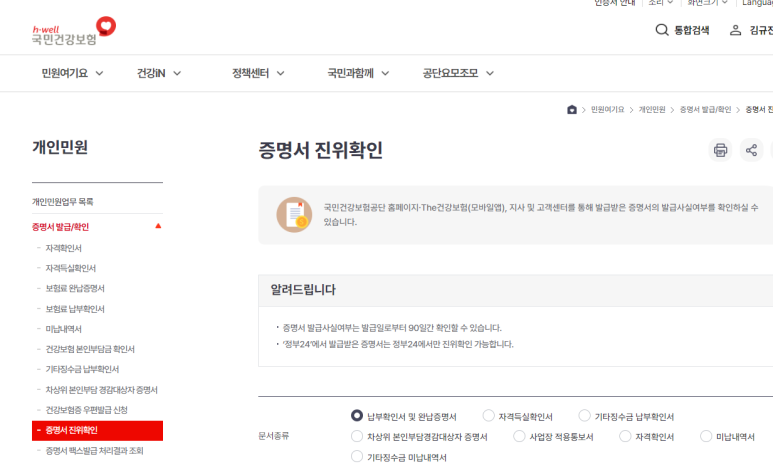
Task: Select 기타징수금 납부확인서 radio option
Action: click(x=584, y=416)
